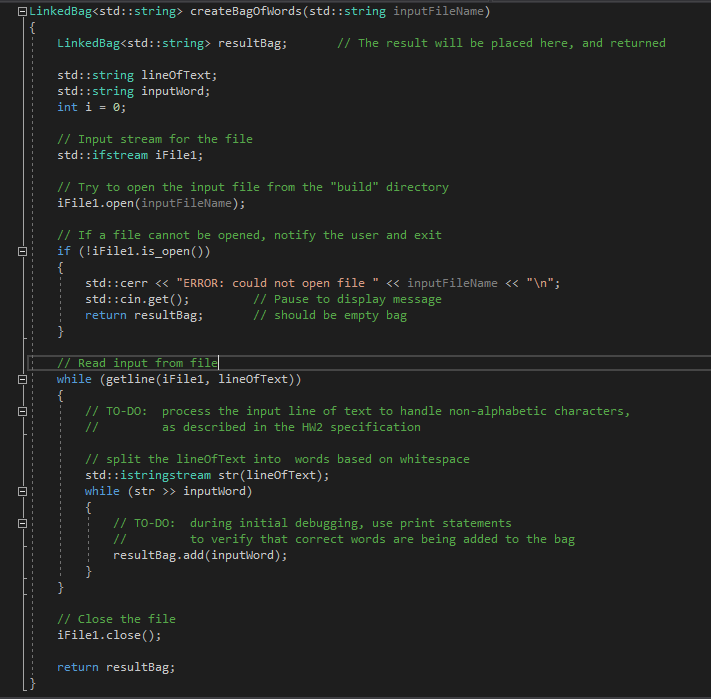
Task: Click the '// If a file cannot be opened' comment
Action: click(x=249, y=235)
